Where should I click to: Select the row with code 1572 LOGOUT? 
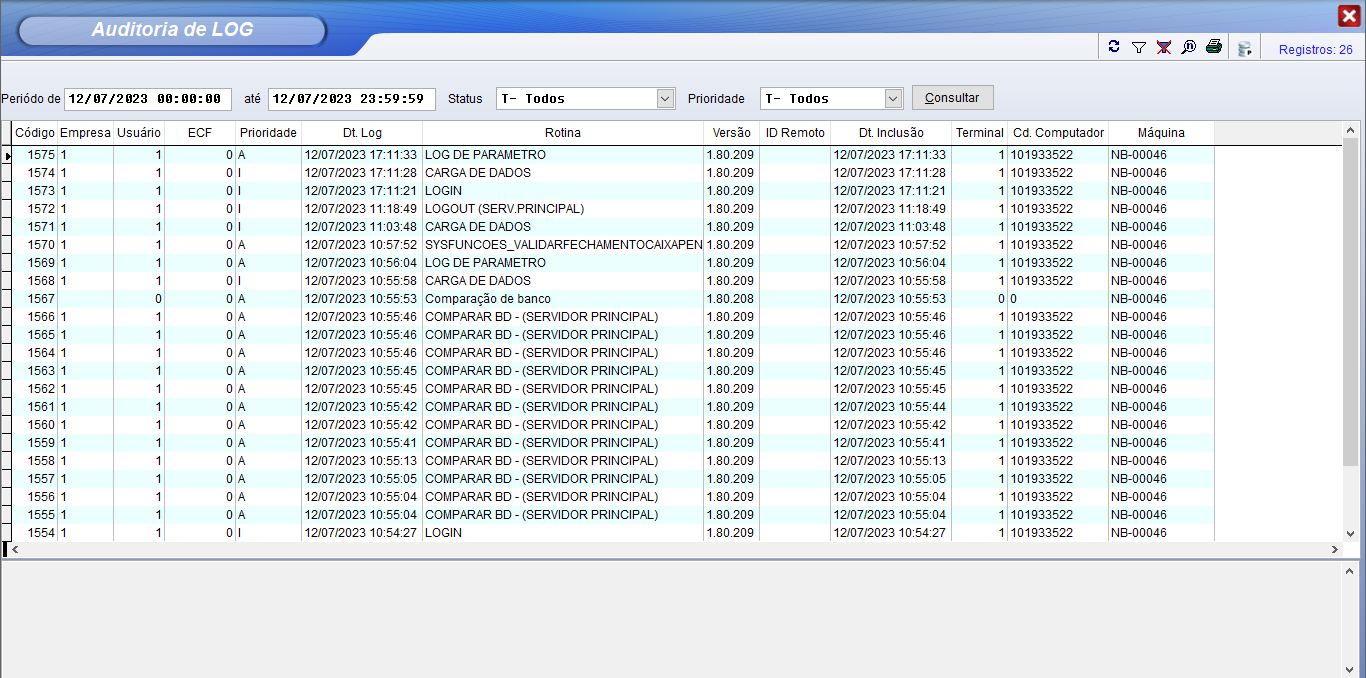pyautogui.click(x=504, y=209)
